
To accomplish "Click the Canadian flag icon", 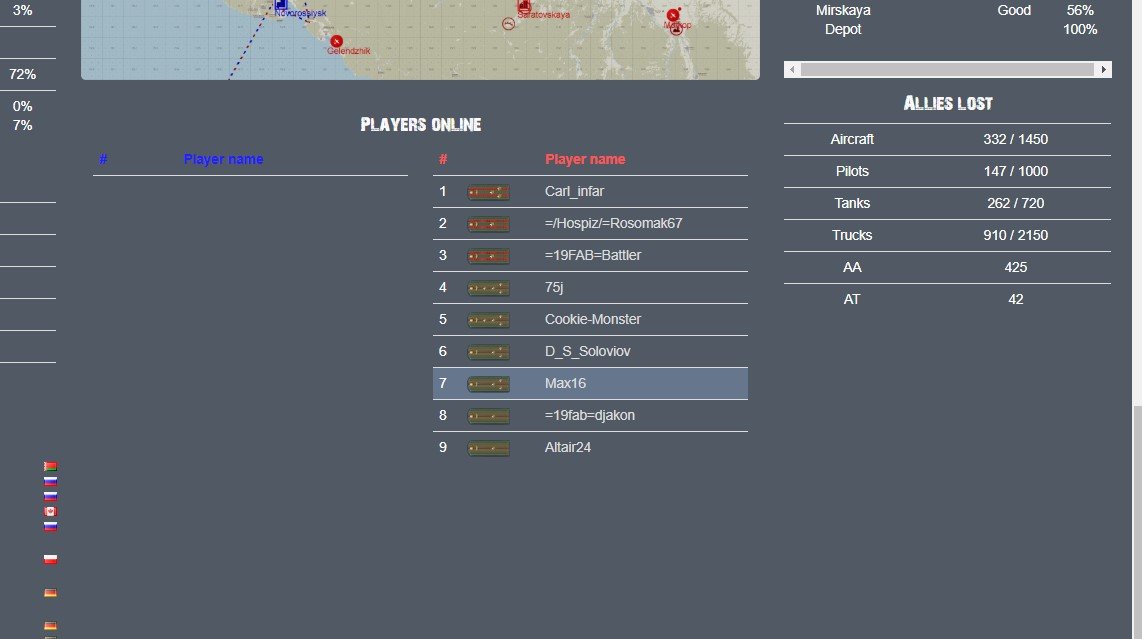I will [50, 511].
